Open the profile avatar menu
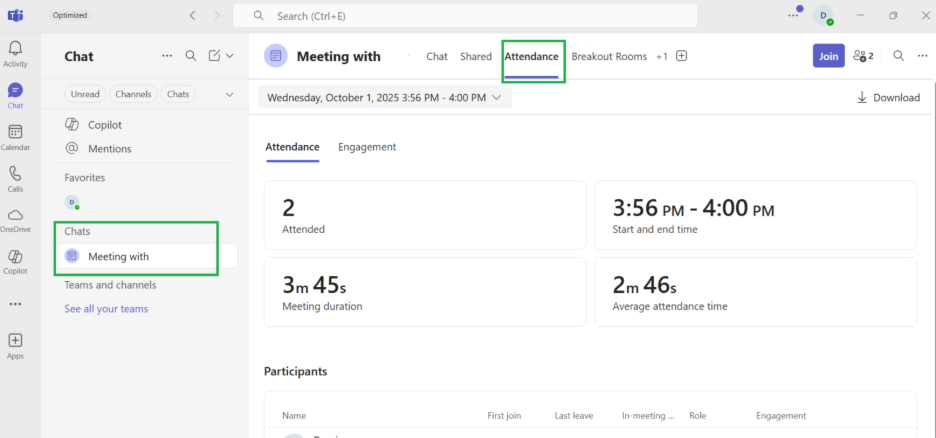The width and height of the screenshot is (936, 438). pyautogui.click(x=823, y=16)
